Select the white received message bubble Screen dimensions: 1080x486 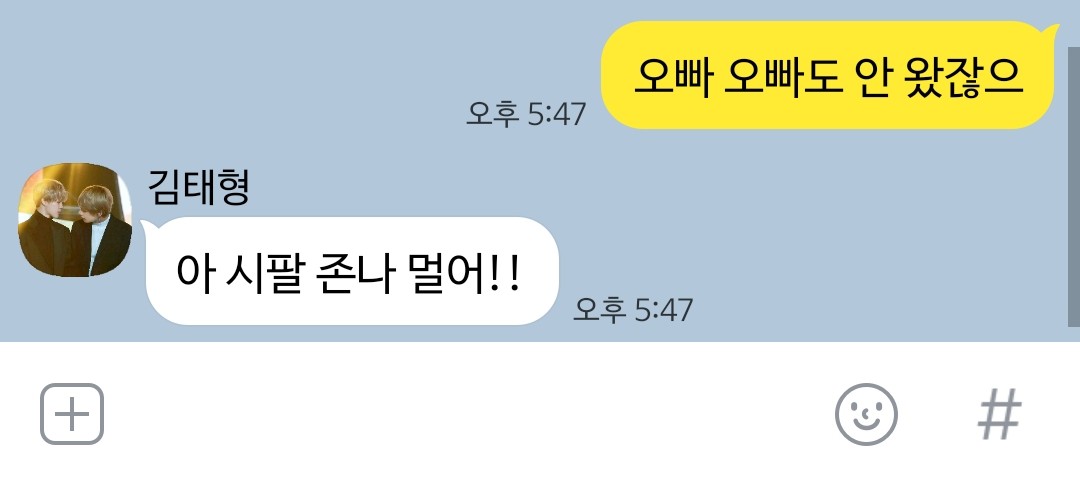pyautogui.click(x=352, y=271)
